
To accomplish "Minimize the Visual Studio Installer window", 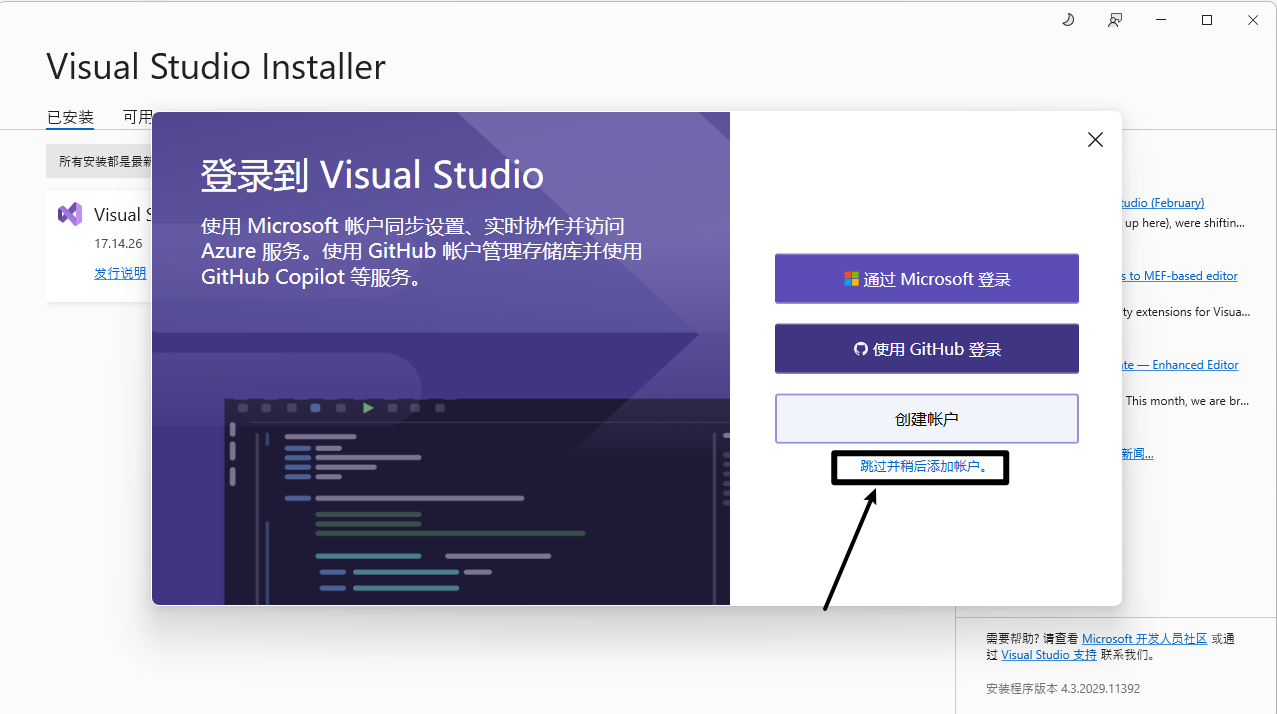I will tap(1161, 20).
